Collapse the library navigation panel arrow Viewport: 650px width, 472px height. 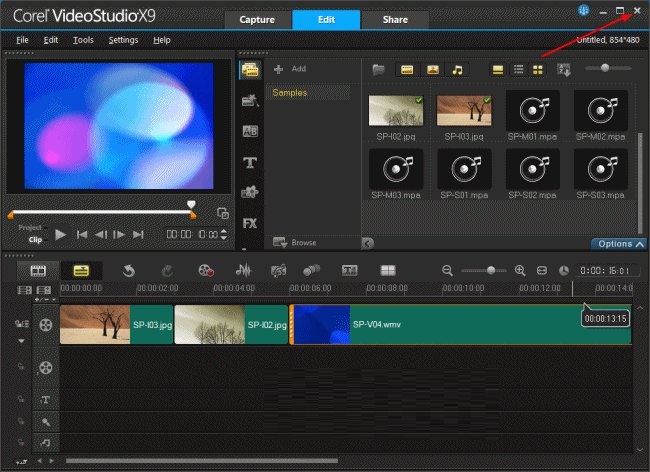368,243
